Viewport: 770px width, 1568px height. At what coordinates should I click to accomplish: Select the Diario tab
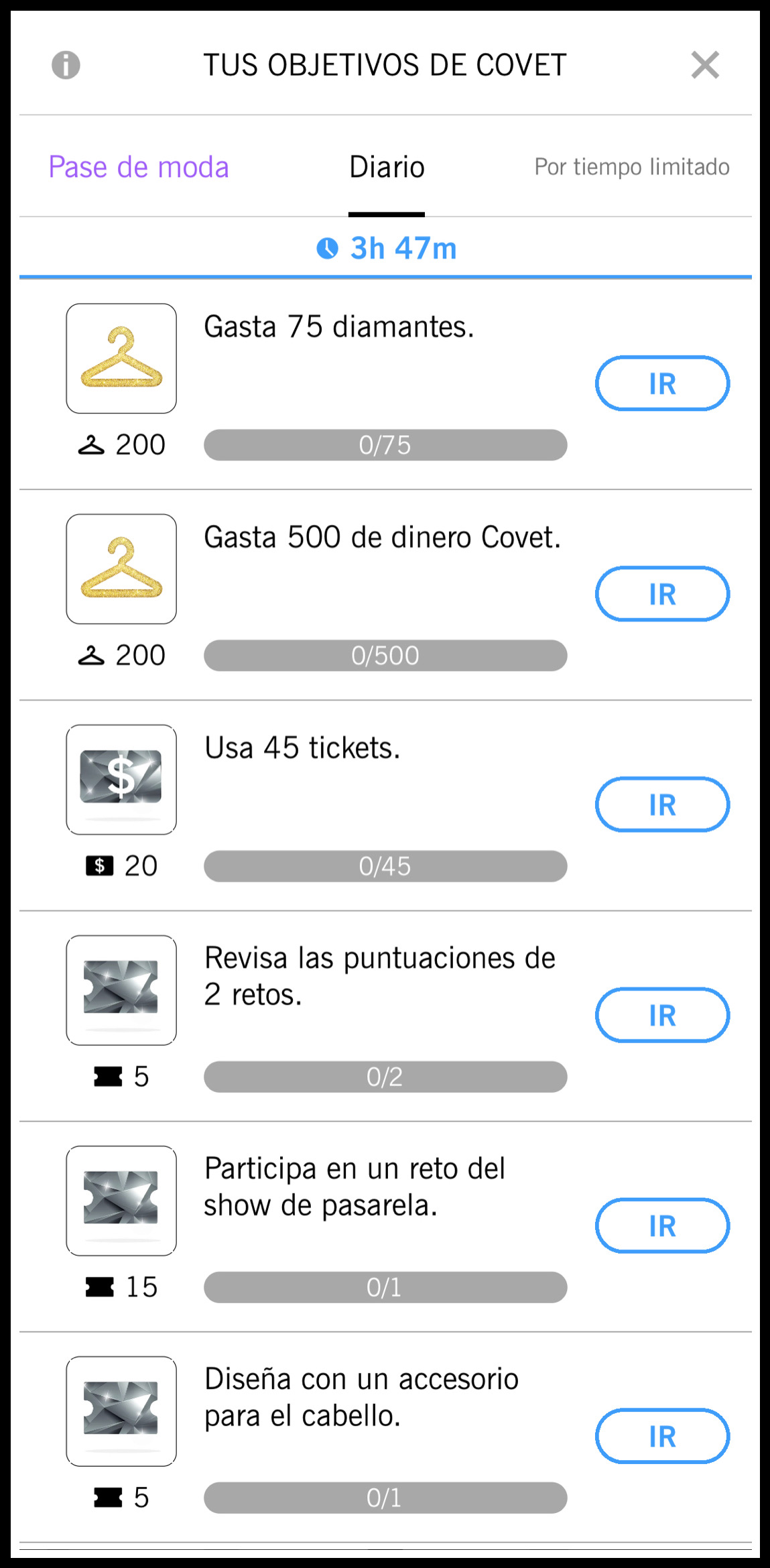click(x=387, y=167)
